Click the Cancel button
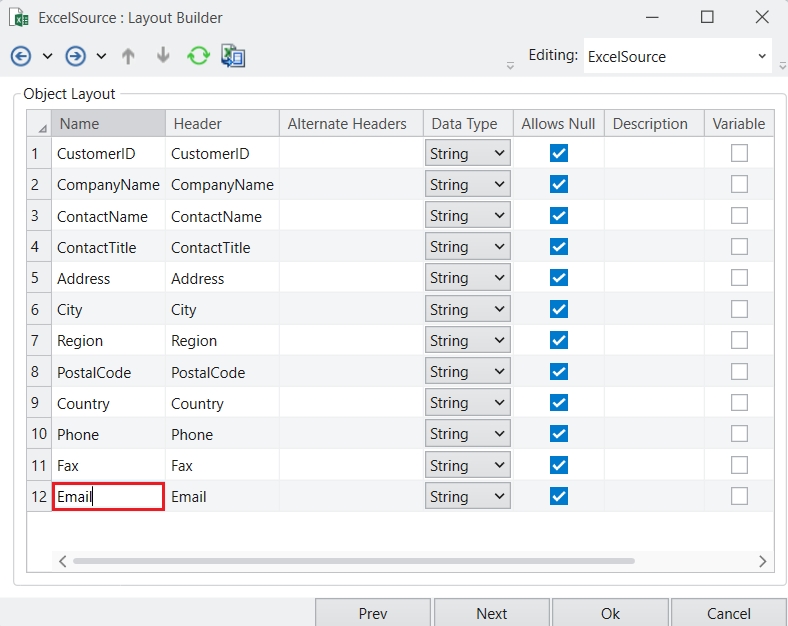Image resolution: width=788 pixels, height=626 pixels. coord(728,613)
